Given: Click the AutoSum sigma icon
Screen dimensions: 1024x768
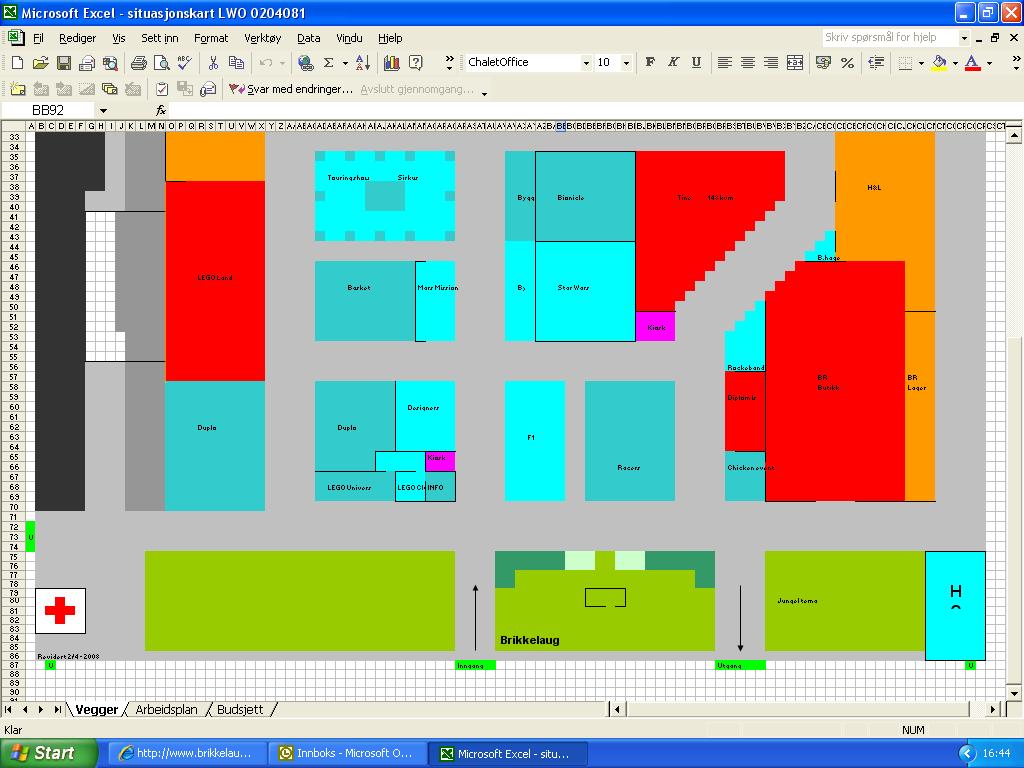Looking at the screenshot, I should click(328, 63).
